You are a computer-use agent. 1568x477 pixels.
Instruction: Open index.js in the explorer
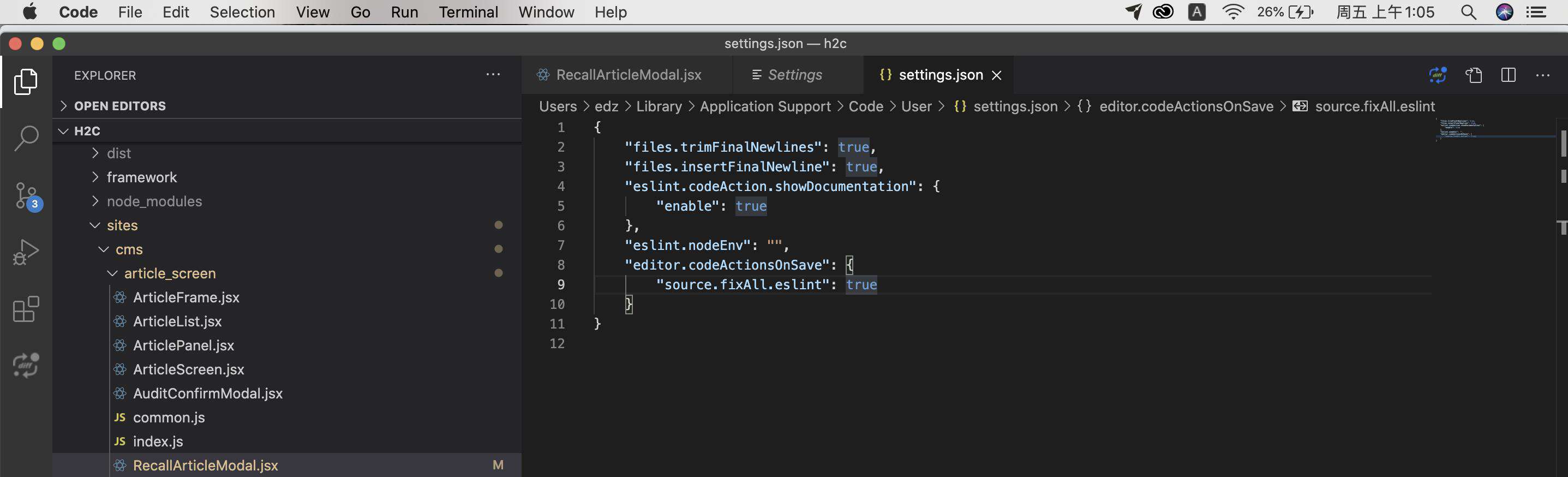(x=158, y=442)
